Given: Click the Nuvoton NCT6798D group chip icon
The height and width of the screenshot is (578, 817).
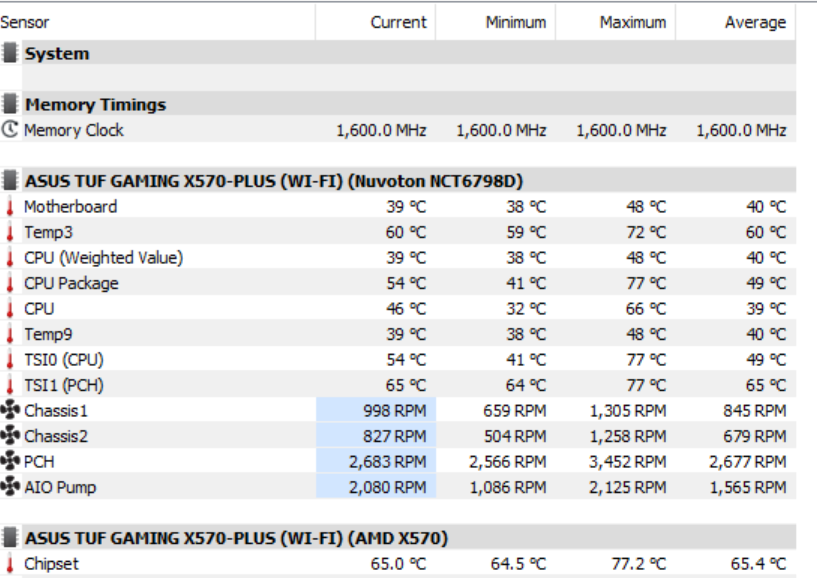Looking at the screenshot, I should point(9,181).
